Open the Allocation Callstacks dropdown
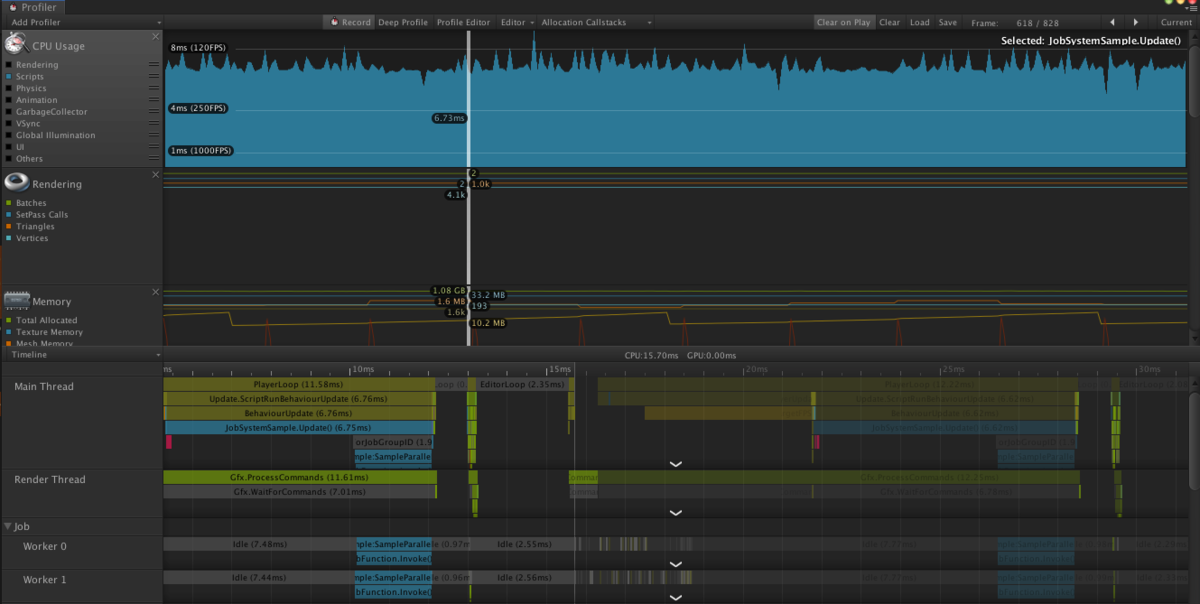Screen dimensions: 1200x604 tap(597, 22)
